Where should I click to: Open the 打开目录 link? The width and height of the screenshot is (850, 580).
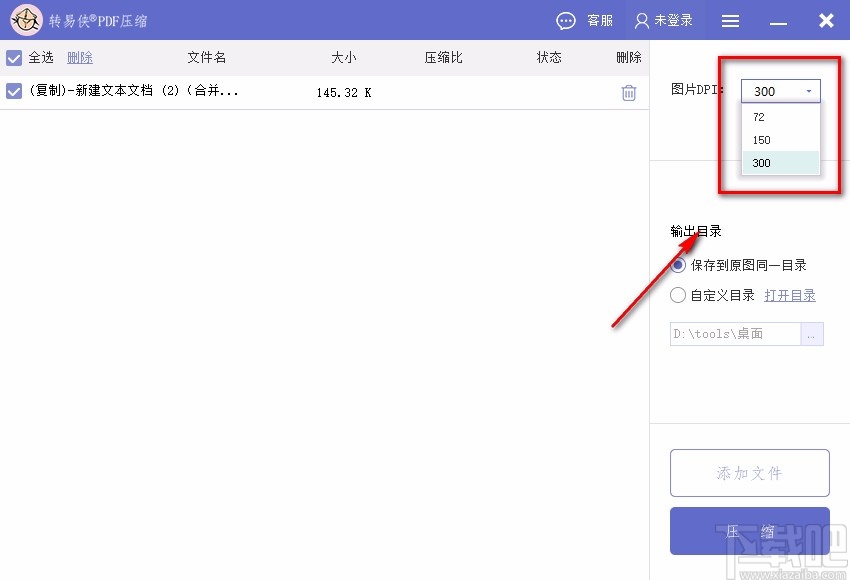pos(790,295)
